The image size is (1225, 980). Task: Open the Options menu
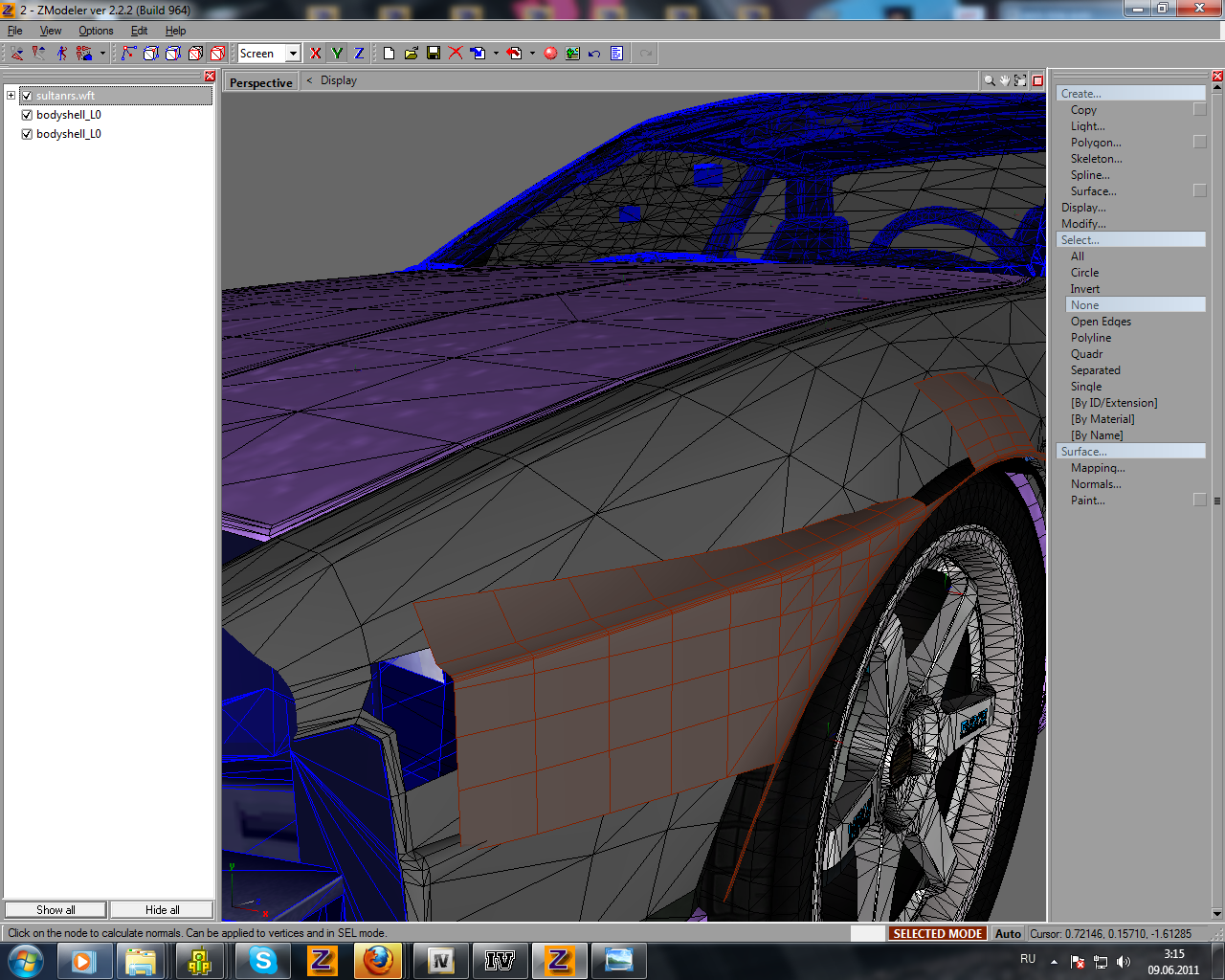coord(96,31)
